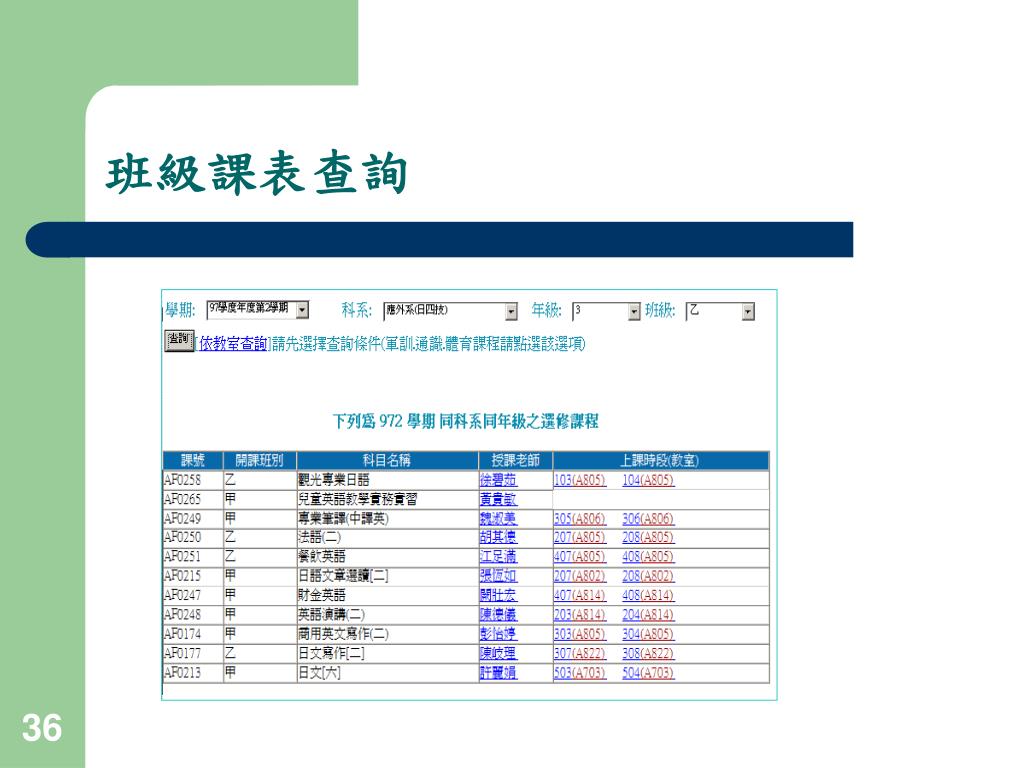Click time slot 308(A822)
Viewport: 1024px width, 768px height.
648,653
